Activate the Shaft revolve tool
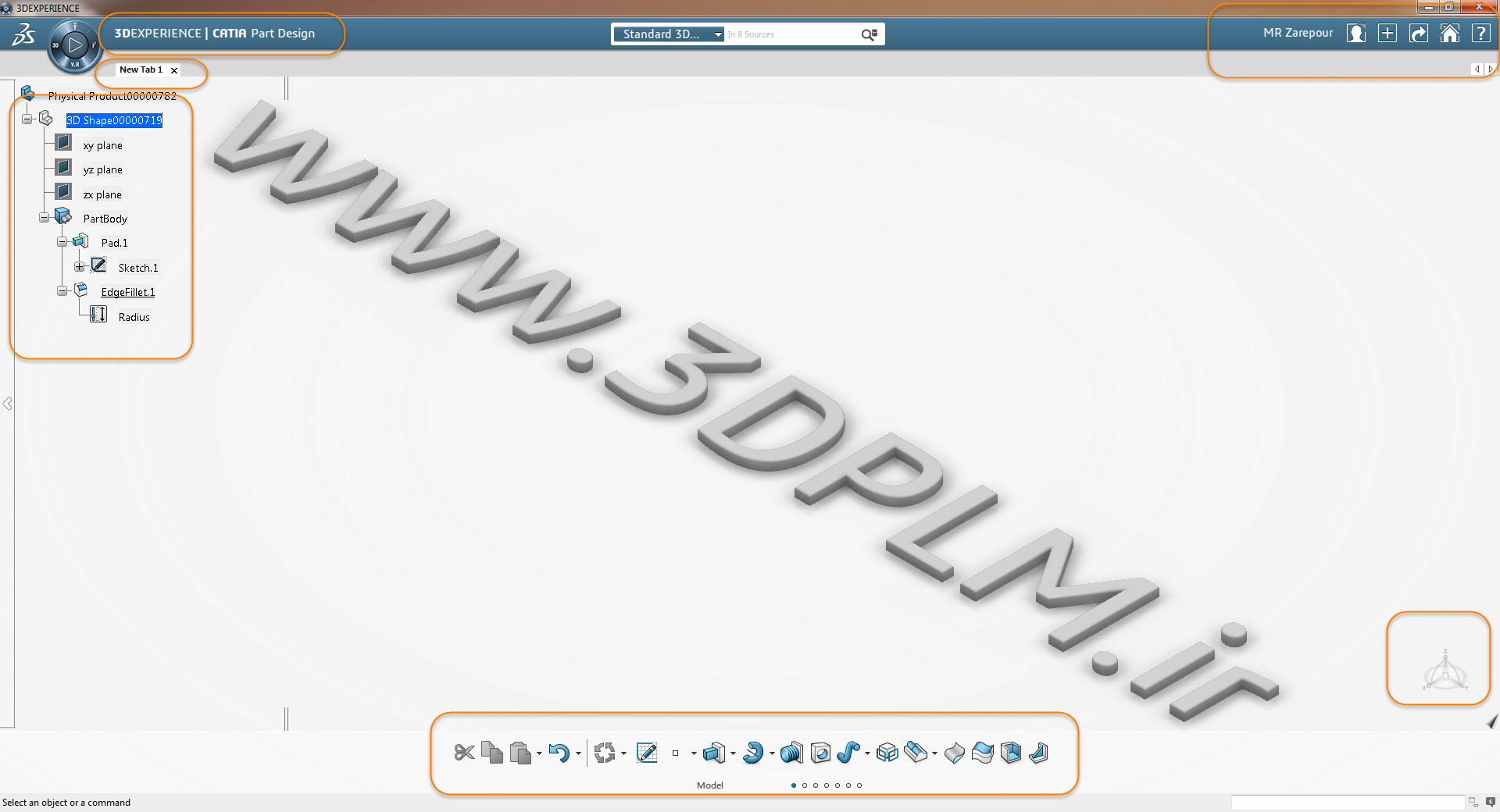The image size is (1500, 812). pos(753,753)
